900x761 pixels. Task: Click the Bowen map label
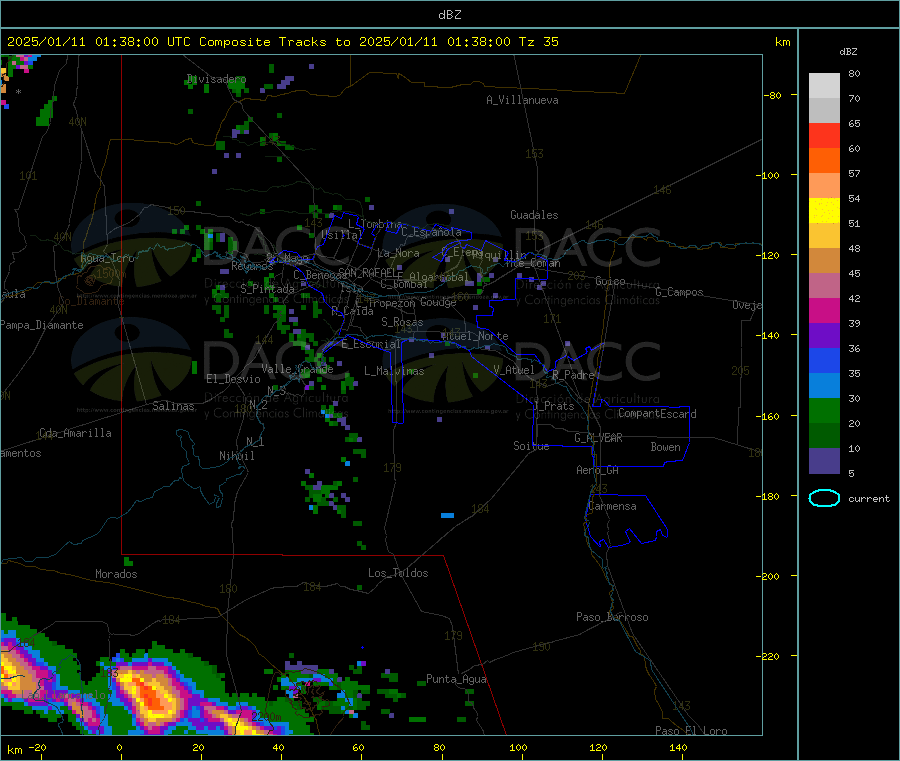point(665,447)
